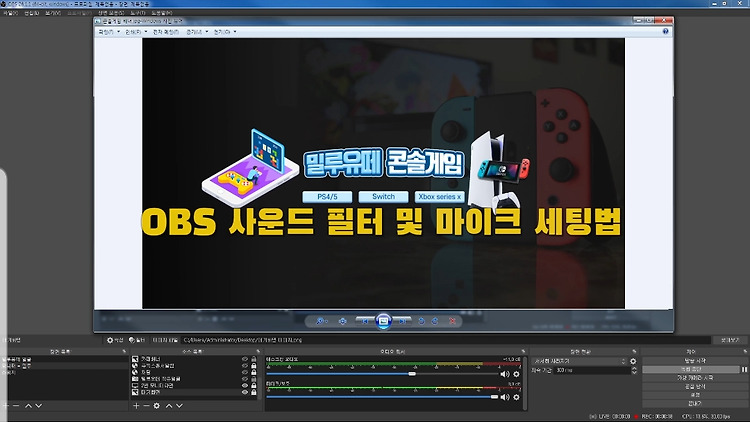Open the desktop audio gear settings
750x422 pixels.
pos(516,374)
